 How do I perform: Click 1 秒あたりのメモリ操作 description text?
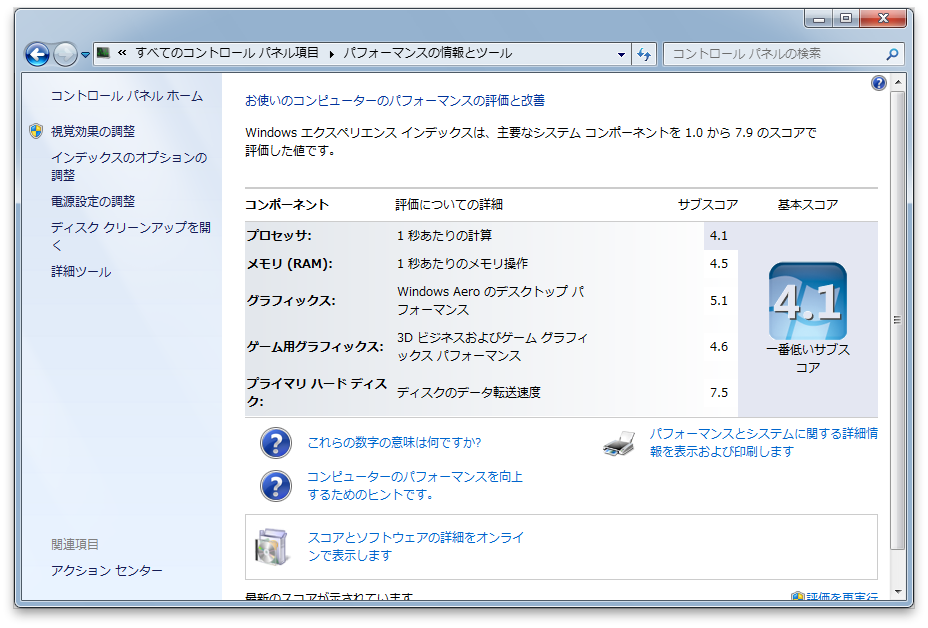[x=462, y=264]
